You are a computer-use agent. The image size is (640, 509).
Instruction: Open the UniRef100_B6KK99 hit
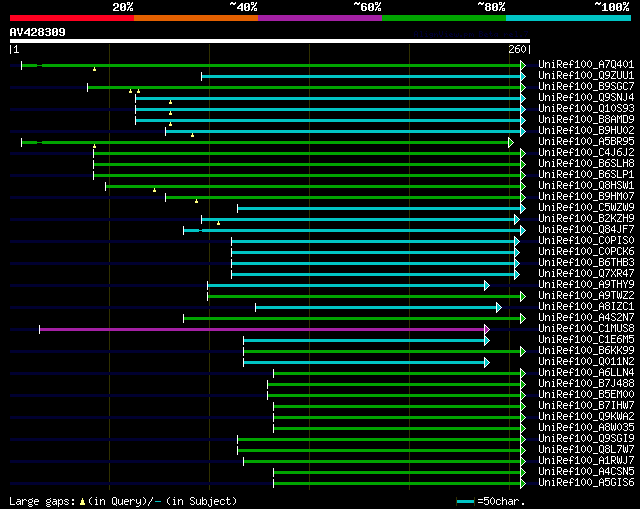point(586,351)
